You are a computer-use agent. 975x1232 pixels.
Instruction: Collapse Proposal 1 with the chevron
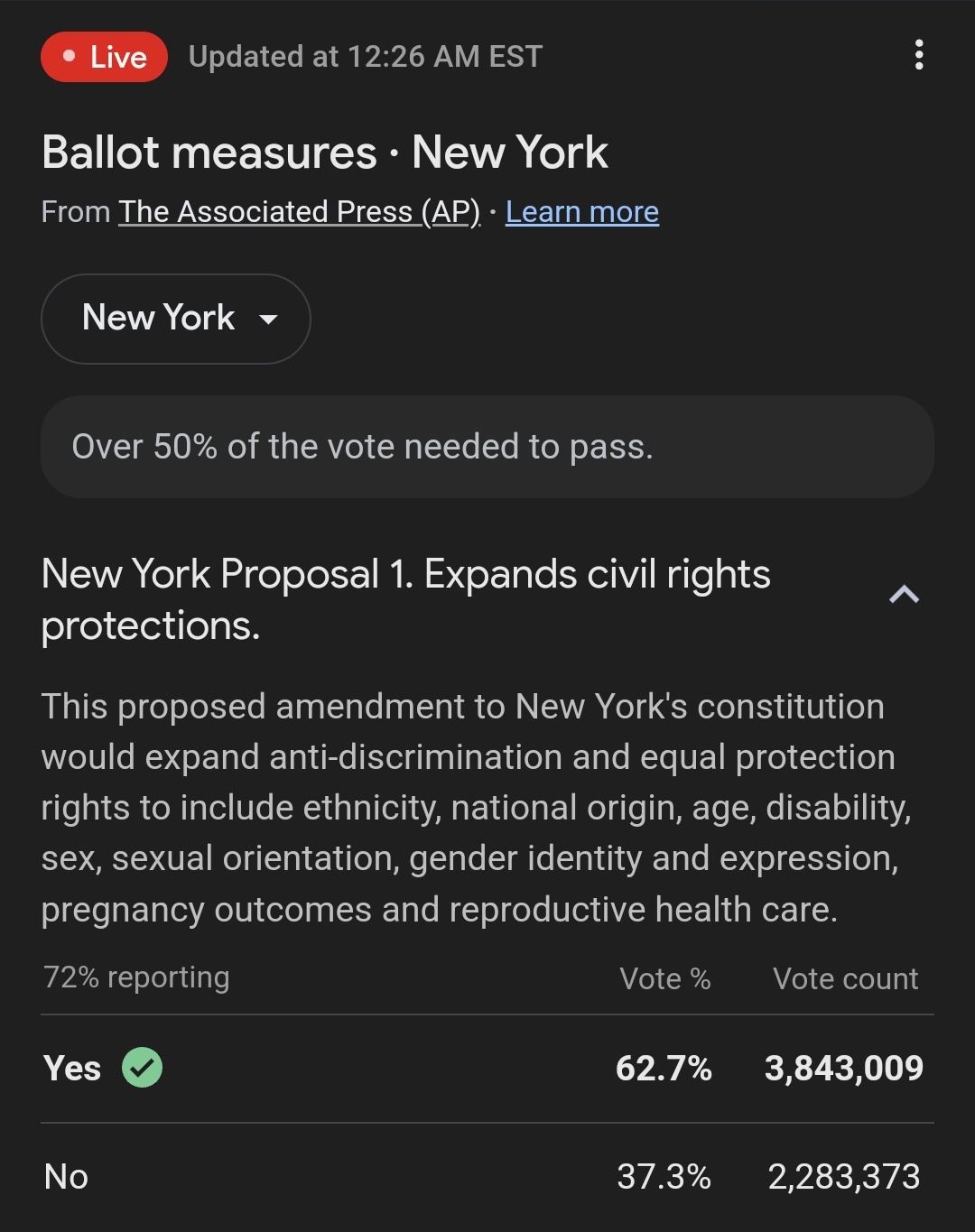coord(904,595)
